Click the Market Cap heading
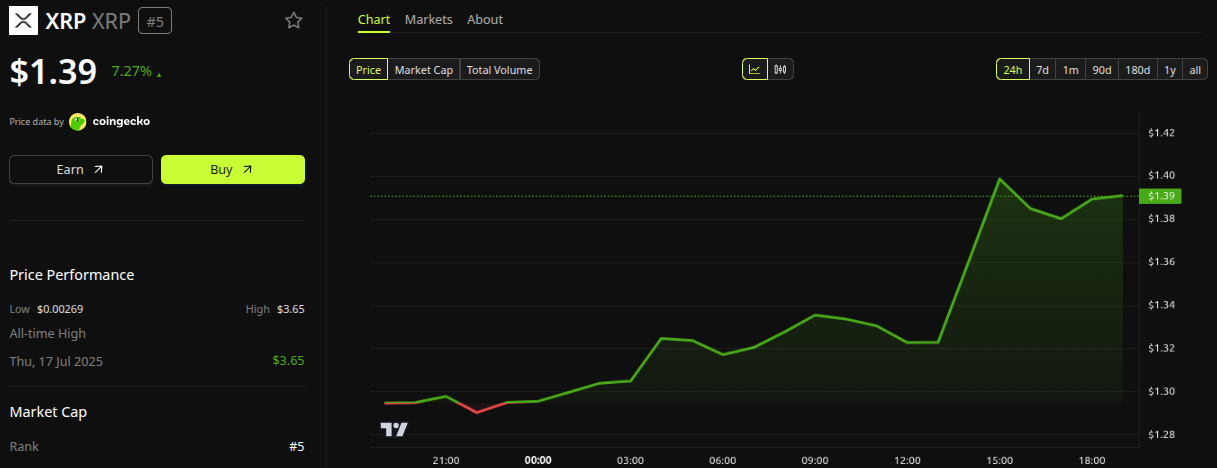This screenshot has width=1217, height=468. pyautogui.click(x=46, y=412)
